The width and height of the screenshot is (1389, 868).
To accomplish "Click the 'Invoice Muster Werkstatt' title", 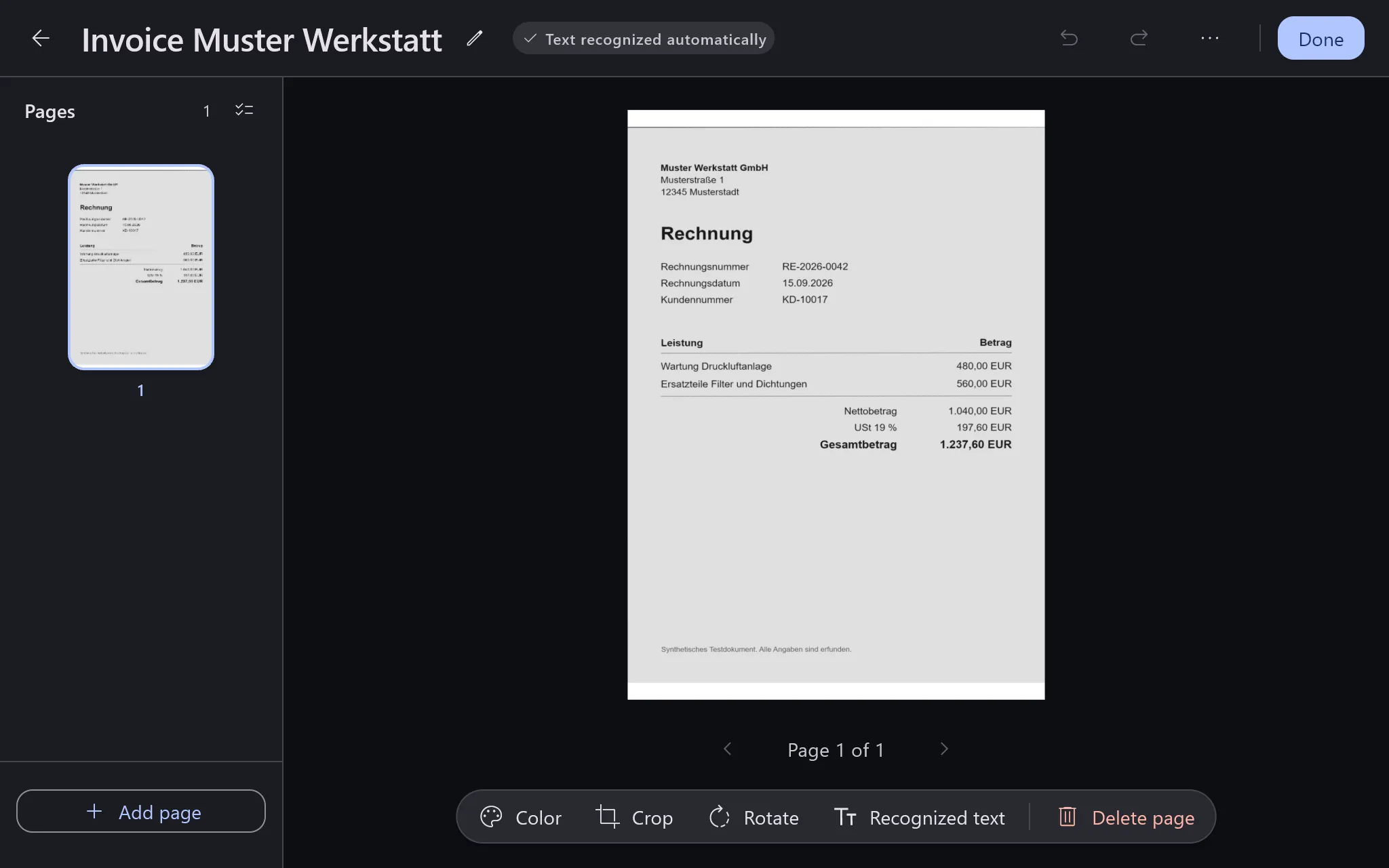I will pyautogui.click(x=262, y=39).
